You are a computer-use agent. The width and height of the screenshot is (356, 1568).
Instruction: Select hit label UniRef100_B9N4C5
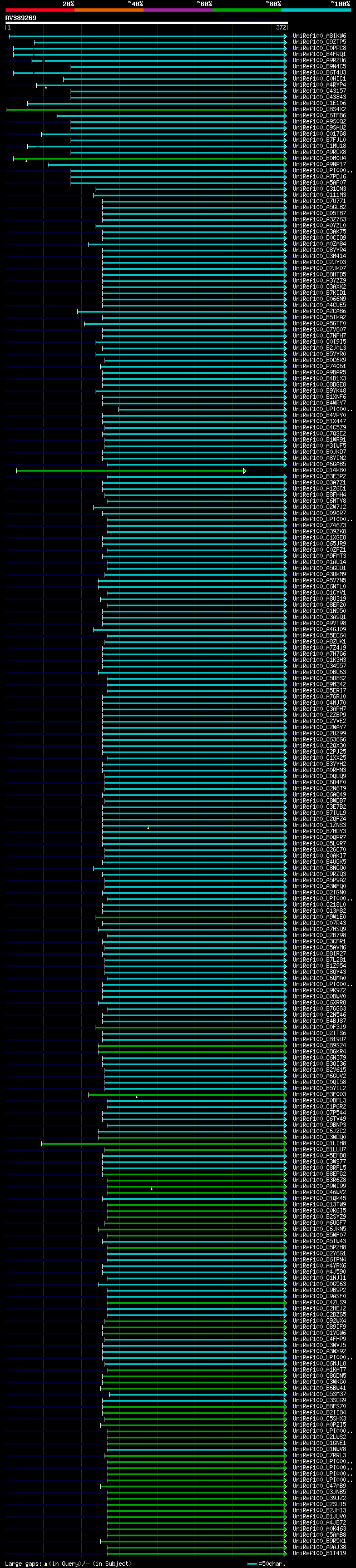[x=319, y=66]
